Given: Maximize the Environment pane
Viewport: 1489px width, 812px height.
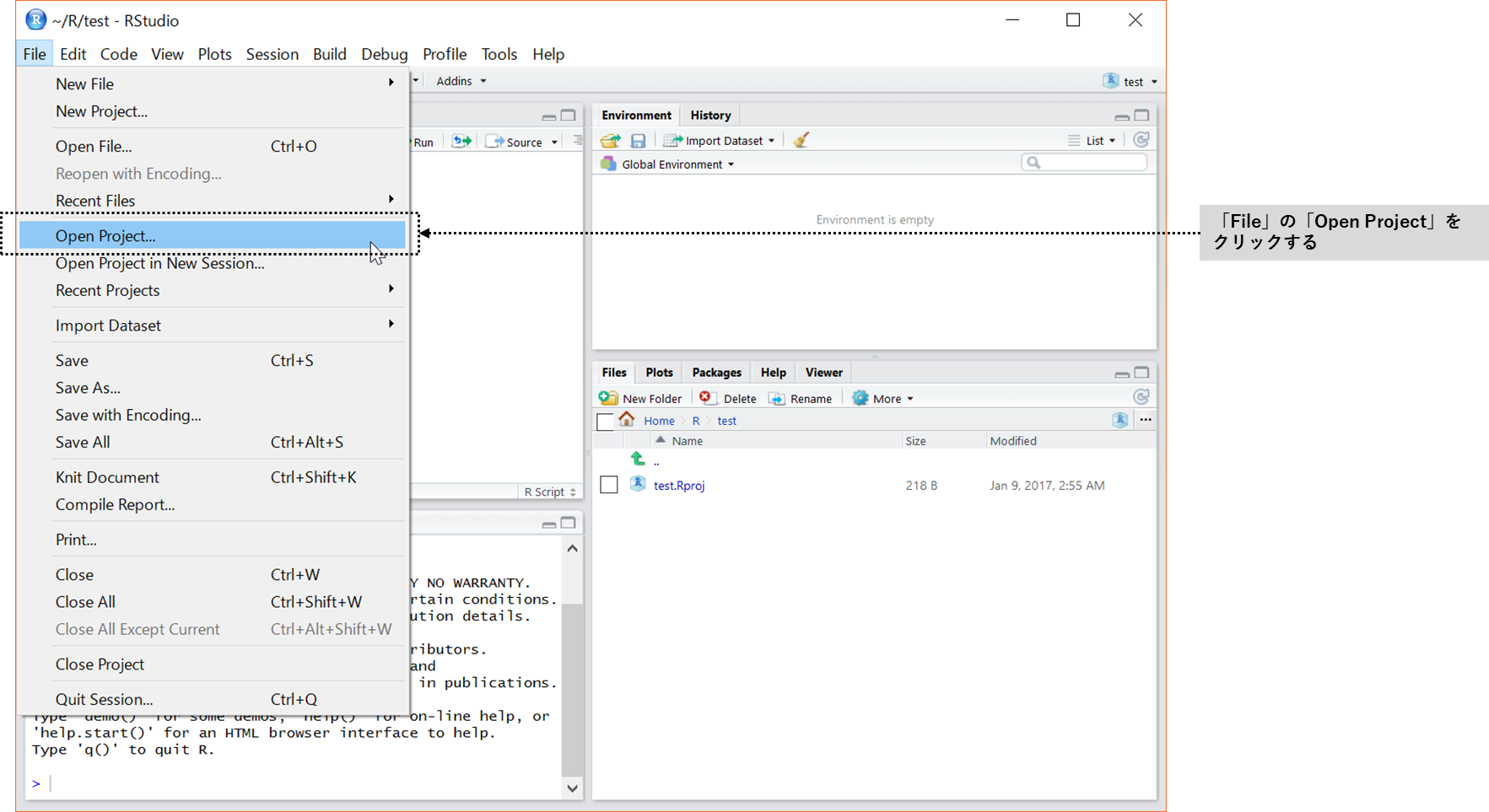Looking at the screenshot, I should (x=1141, y=116).
